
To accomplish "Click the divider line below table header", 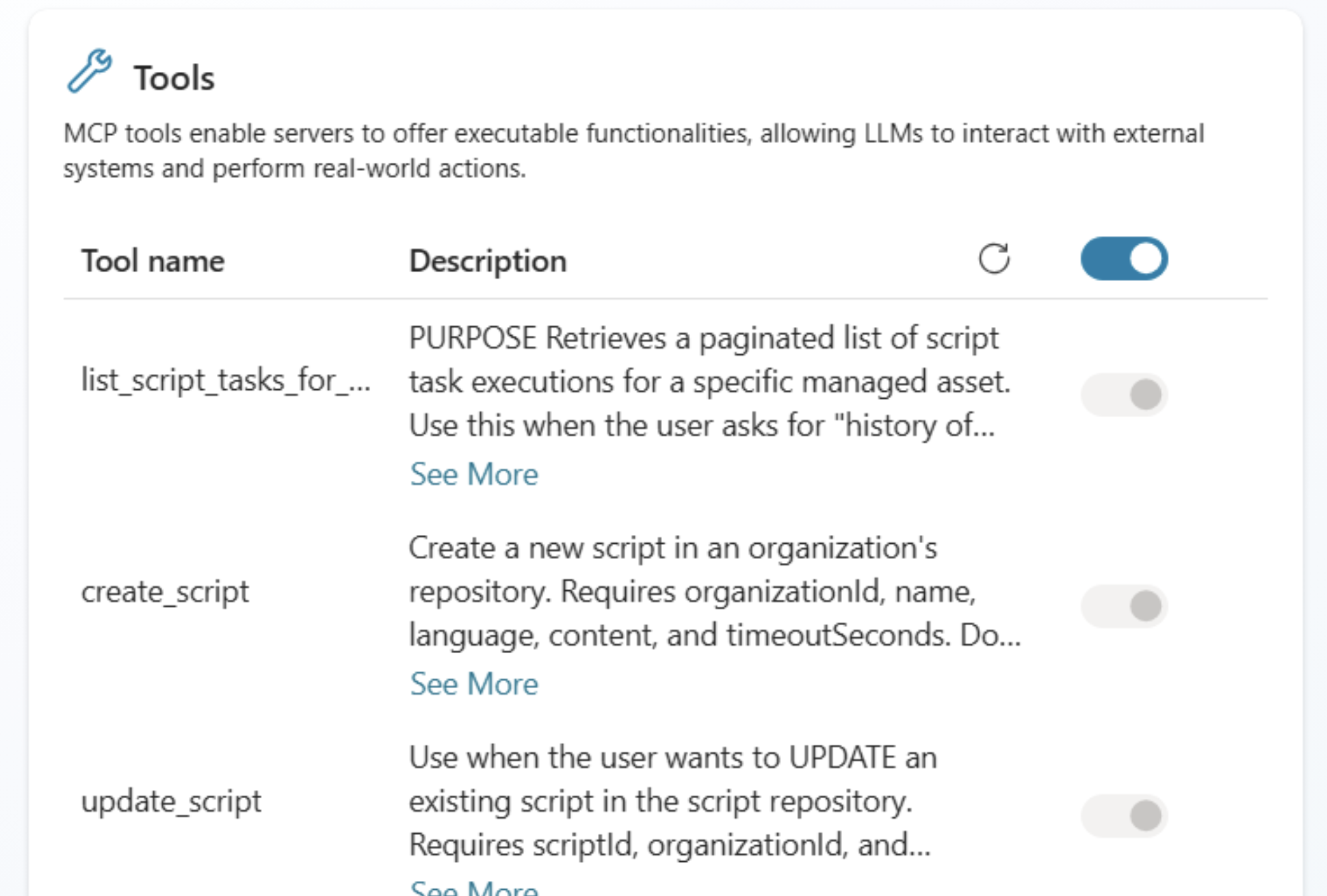I will pos(665,299).
